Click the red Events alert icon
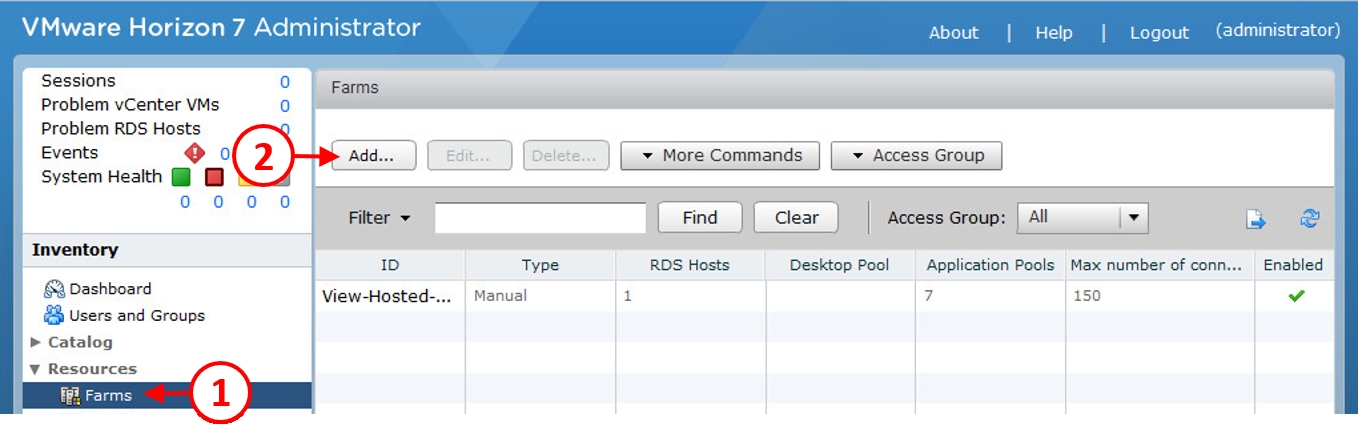 click(195, 153)
